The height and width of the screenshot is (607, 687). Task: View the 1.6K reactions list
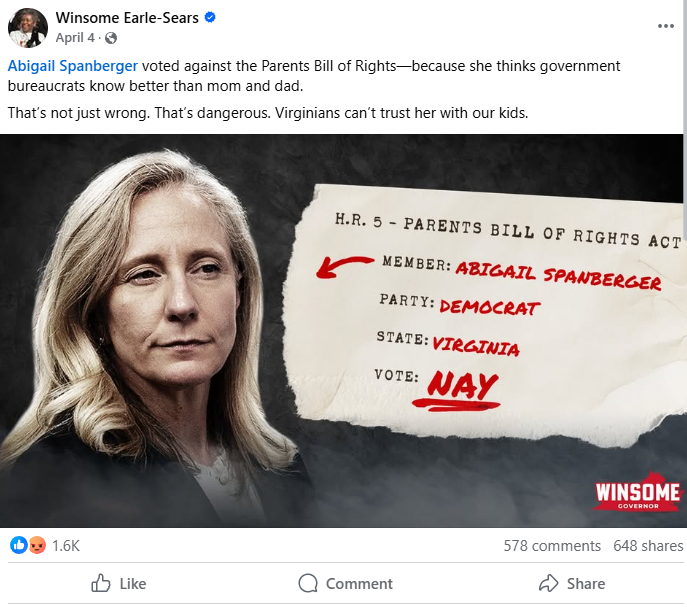pyautogui.click(x=66, y=546)
